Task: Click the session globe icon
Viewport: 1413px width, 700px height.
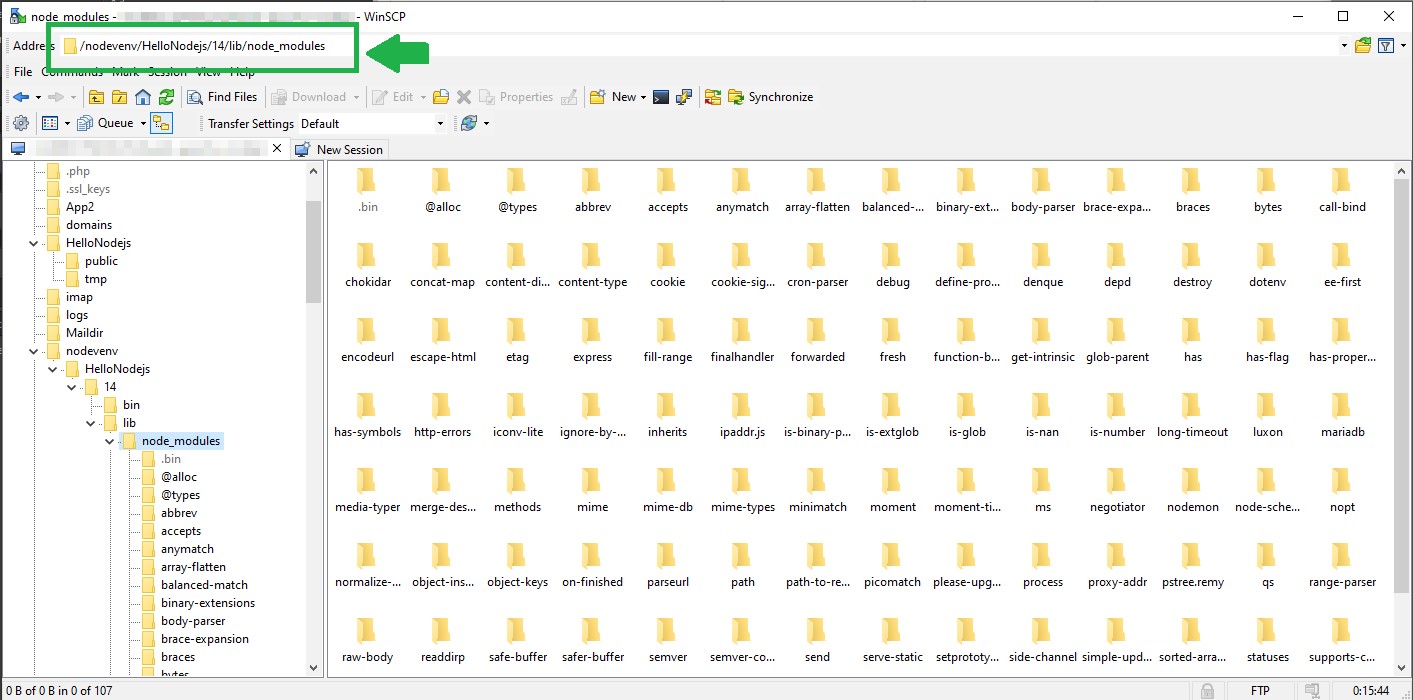Action: tap(468, 123)
